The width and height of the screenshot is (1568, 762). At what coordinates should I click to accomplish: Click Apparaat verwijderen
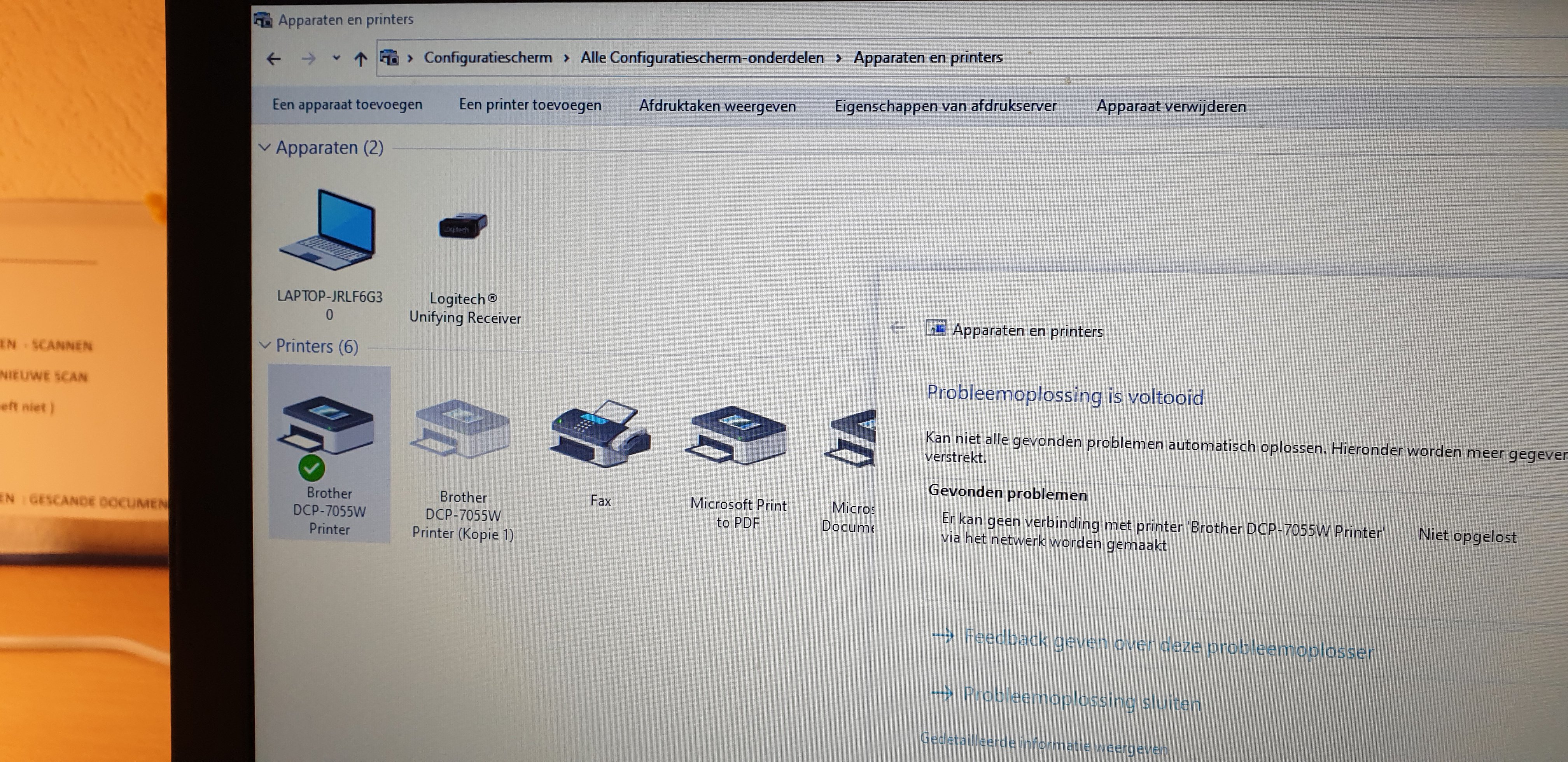pos(1171,107)
